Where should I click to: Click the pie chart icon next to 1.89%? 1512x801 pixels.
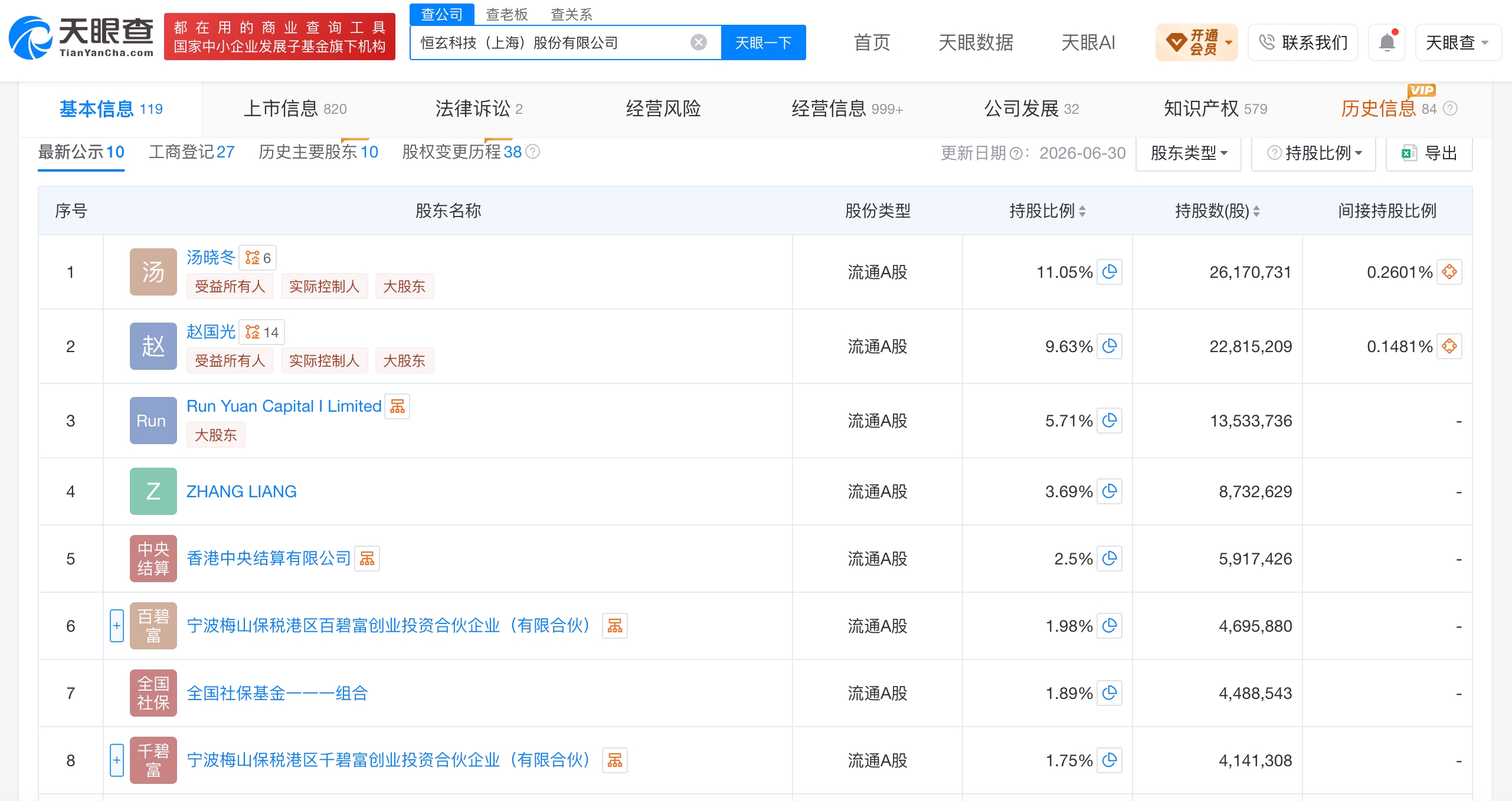[1109, 693]
